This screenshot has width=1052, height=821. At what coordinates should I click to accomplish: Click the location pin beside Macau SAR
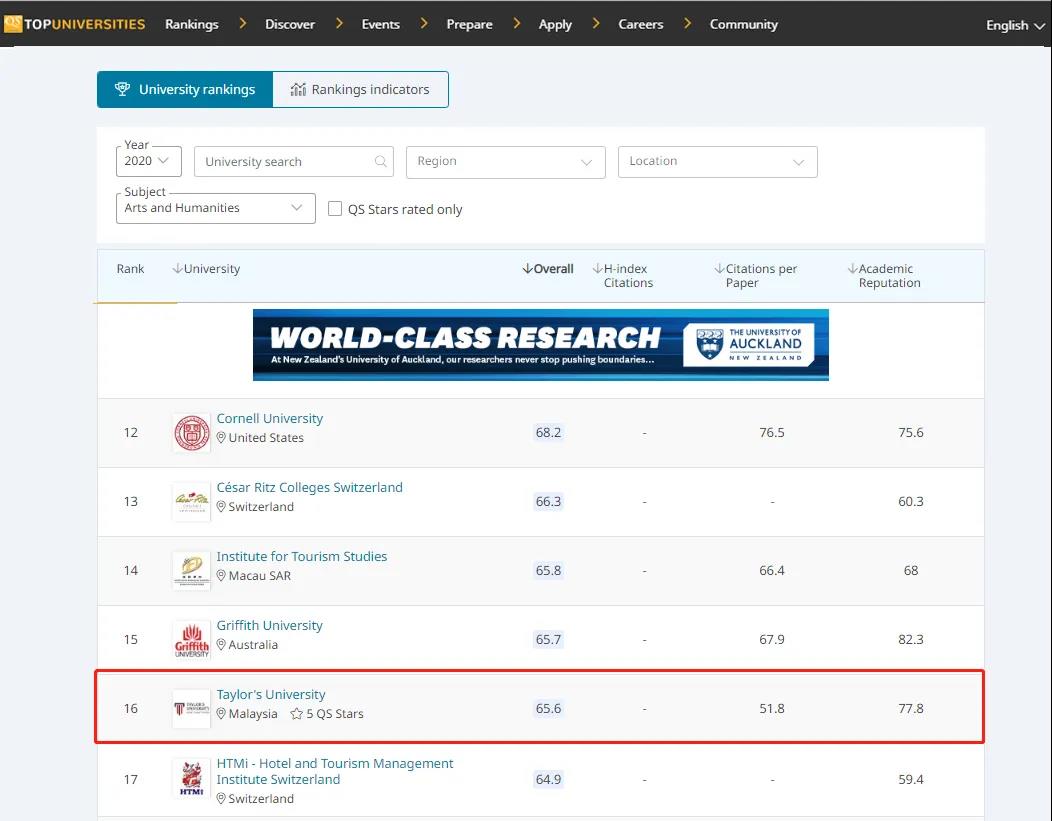pyautogui.click(x=221, y=576)
